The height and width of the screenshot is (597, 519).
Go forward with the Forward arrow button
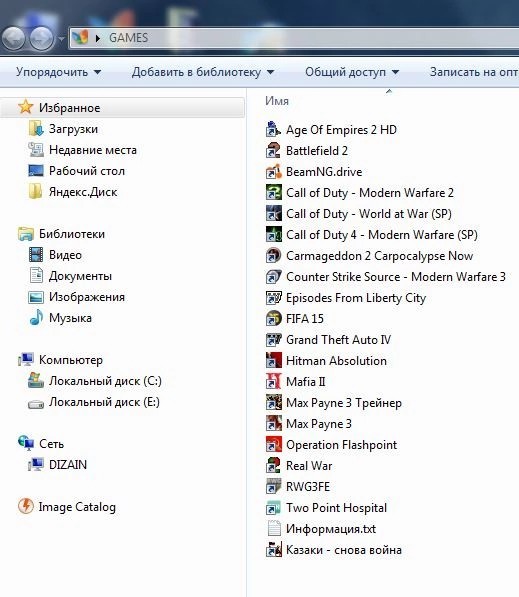[x=42, y=38]
